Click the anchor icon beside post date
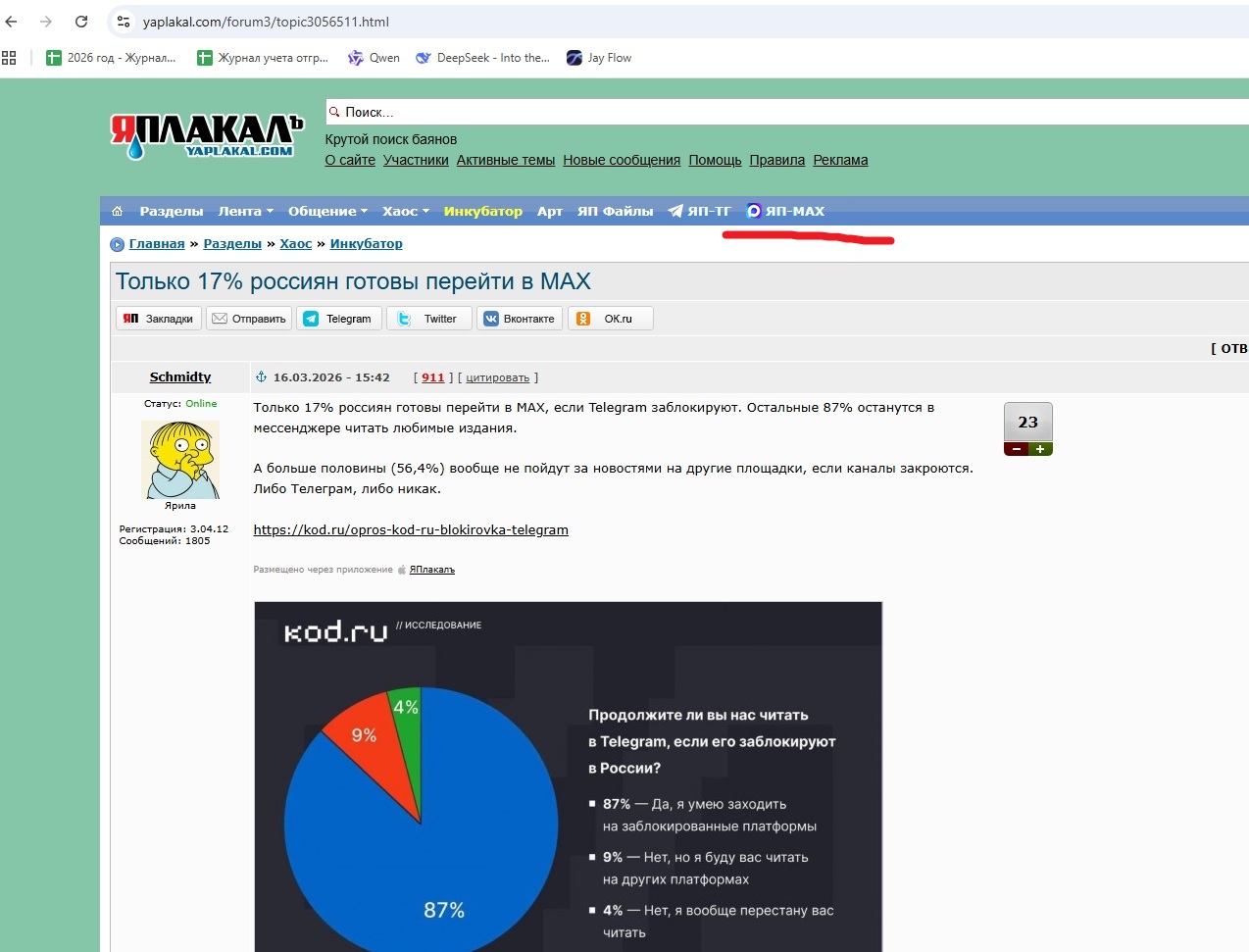Viewport: 1249px width, 952px height. coord(261,377)
